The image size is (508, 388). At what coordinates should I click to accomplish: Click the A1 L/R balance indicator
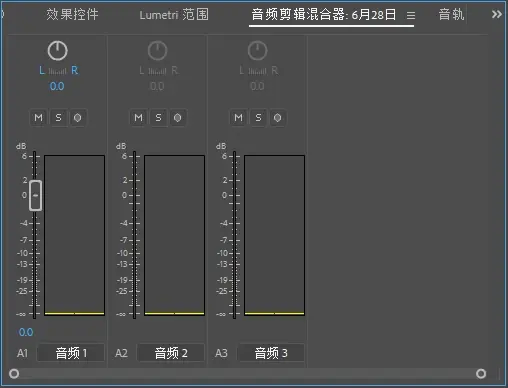tap(58, 71)
